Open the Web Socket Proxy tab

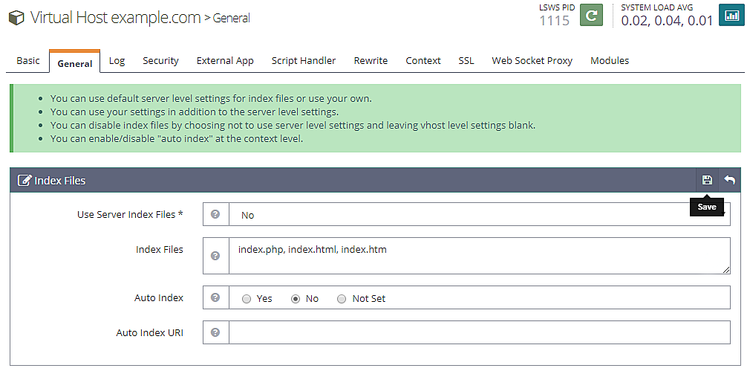[532, 61]
